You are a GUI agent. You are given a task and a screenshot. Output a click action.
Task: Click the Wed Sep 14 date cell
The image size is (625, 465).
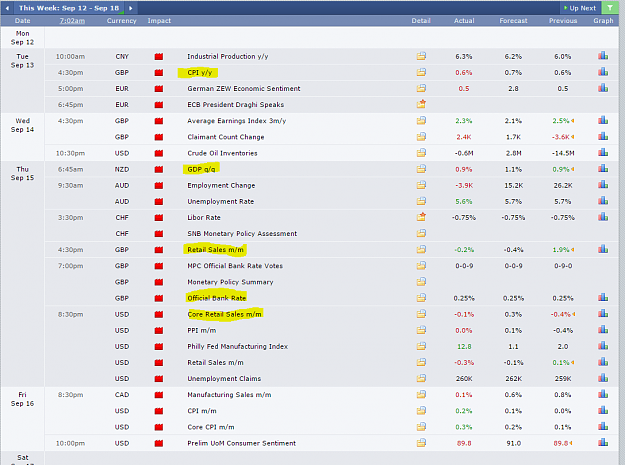coord(22,125)
